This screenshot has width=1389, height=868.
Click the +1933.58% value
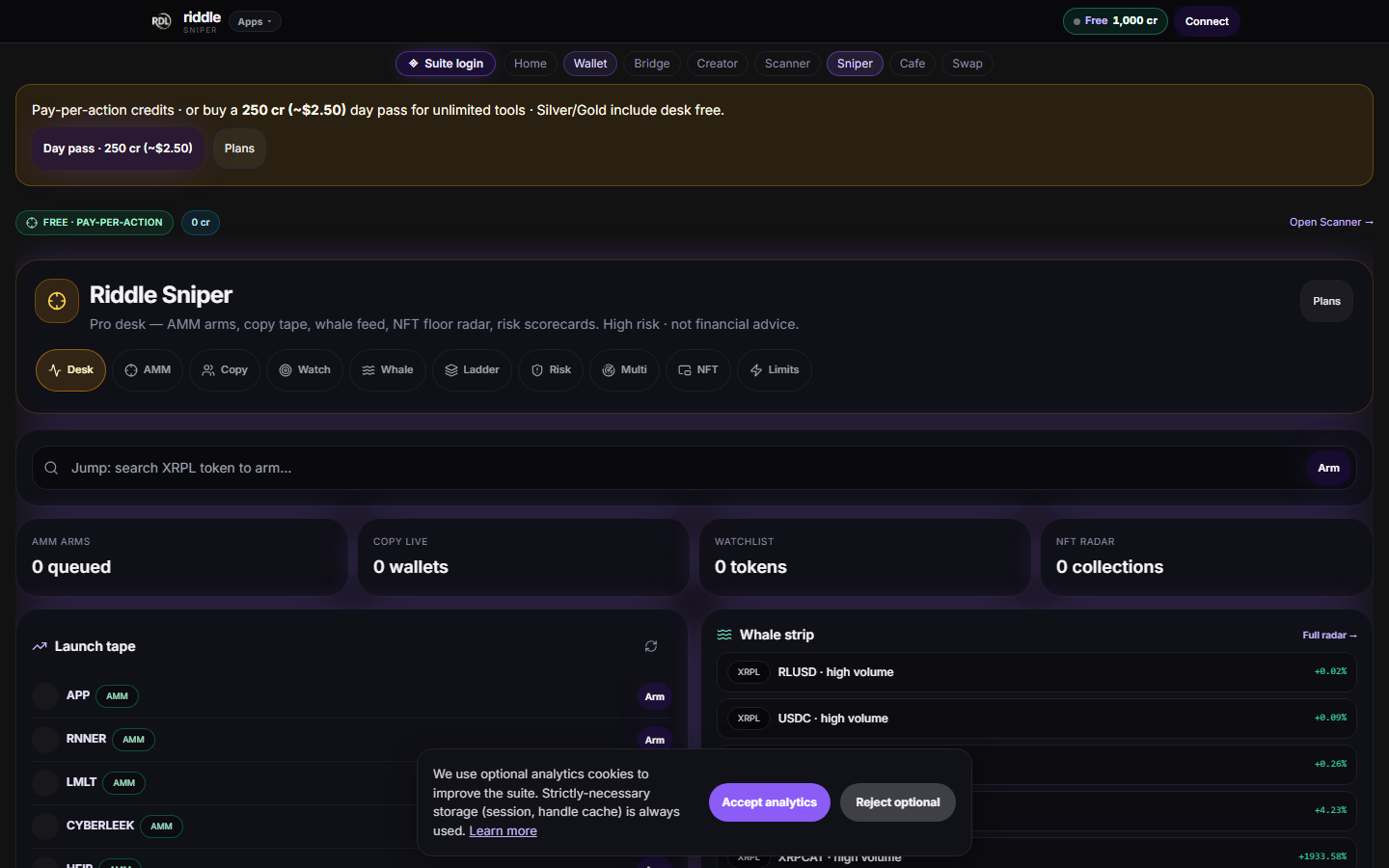click(1322, 856)
